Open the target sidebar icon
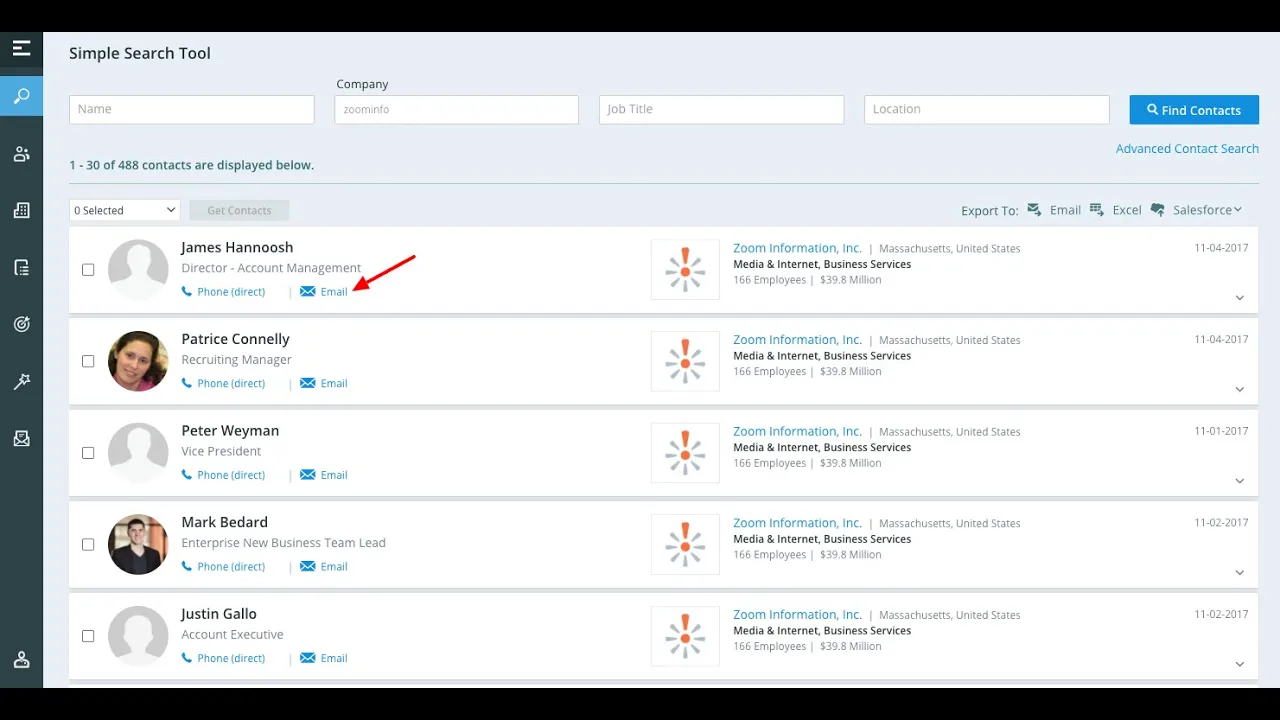This screenshot has height=720, width=1280. coord(21,324)
